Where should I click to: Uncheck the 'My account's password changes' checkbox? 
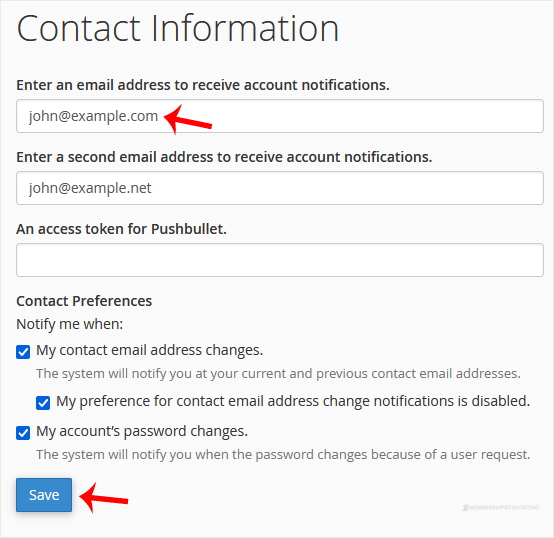(23, 433)
